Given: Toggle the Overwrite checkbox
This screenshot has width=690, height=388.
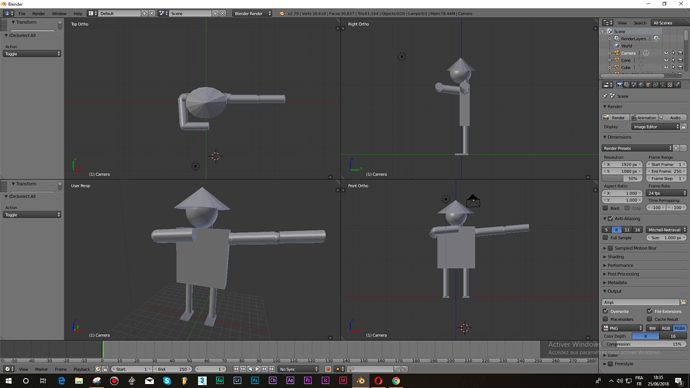Looking at the screenshot, I should click(606, 311).
